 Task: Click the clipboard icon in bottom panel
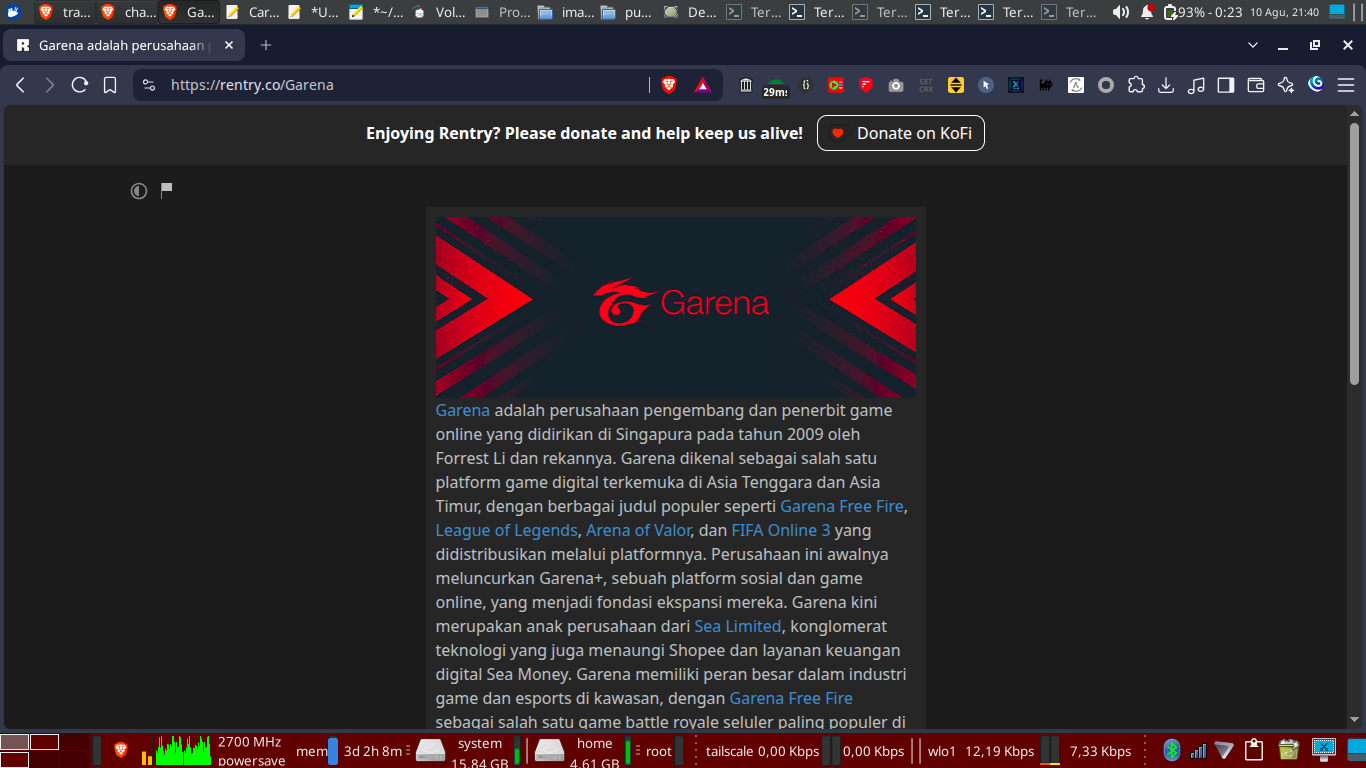pyautogui.click(x=1254, y=750)
